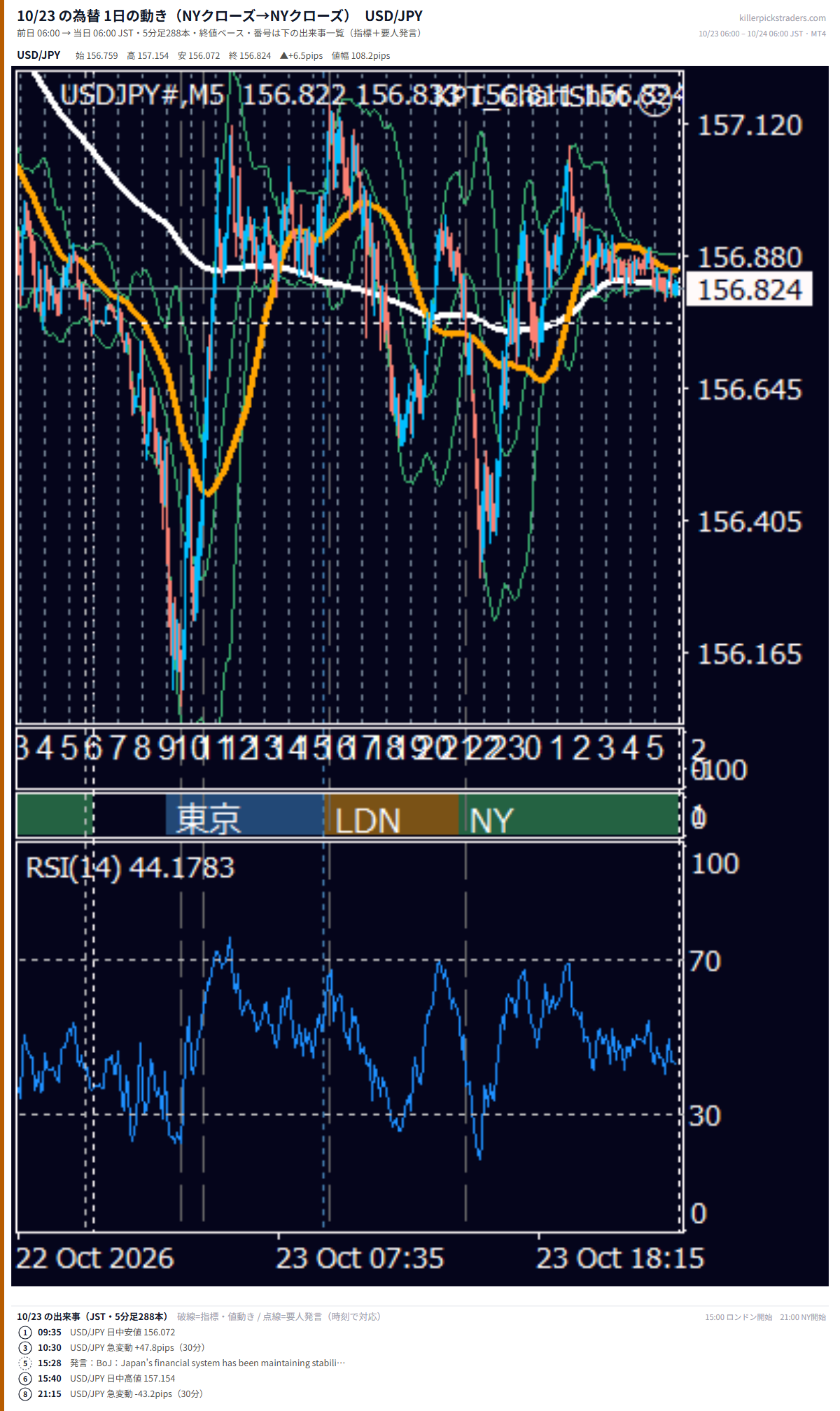840x1411 pixels.
Task: Select the 東京 session band
Action: coord(245,815)
